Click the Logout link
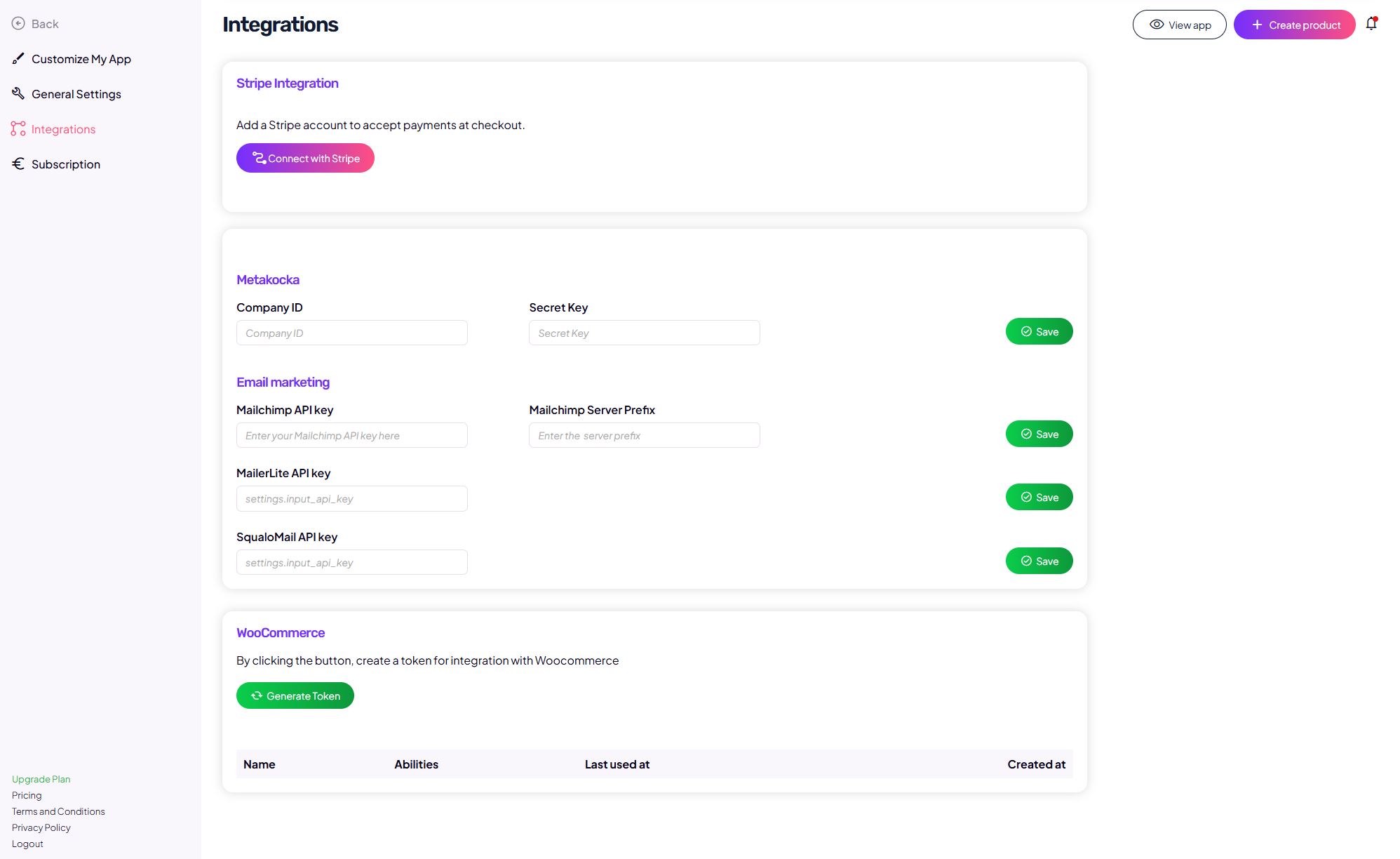Viewport: 1400px width, 859px height. [x=27, y=844]
